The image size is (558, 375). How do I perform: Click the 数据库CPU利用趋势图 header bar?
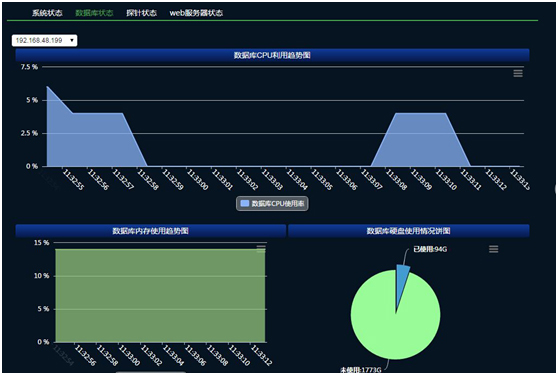click(x=272, y=55)
